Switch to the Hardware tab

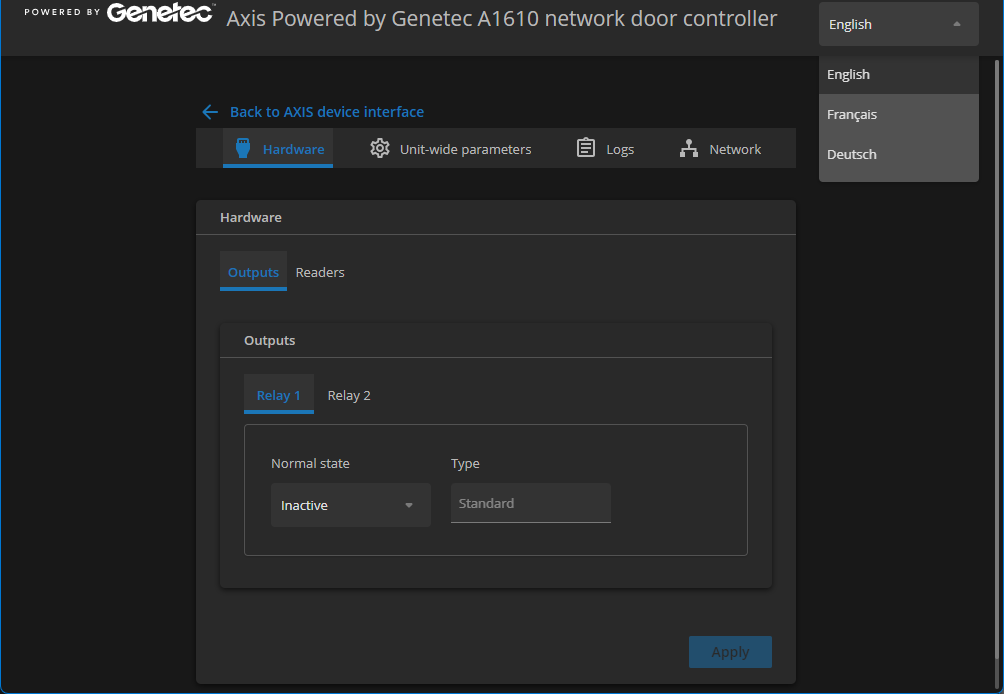[278, 149]
